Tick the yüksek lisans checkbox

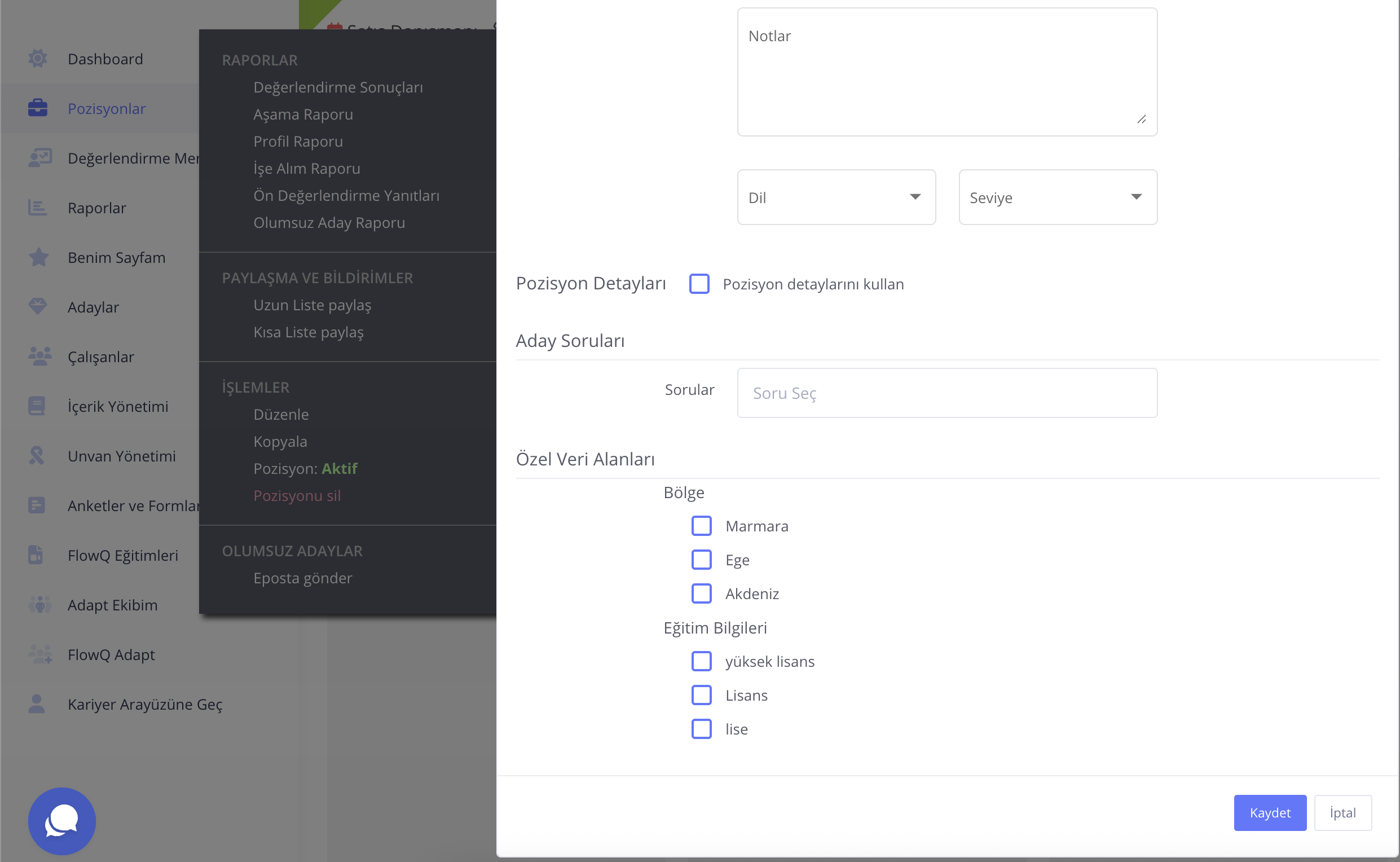click(701, 661)
